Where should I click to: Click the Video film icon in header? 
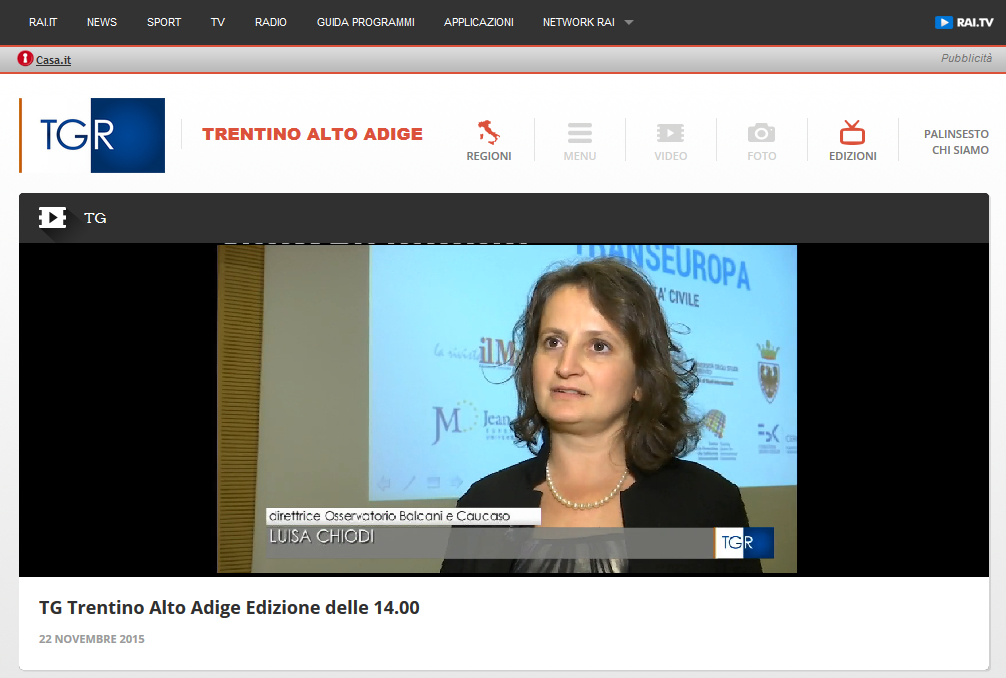(x=670, y=133)
